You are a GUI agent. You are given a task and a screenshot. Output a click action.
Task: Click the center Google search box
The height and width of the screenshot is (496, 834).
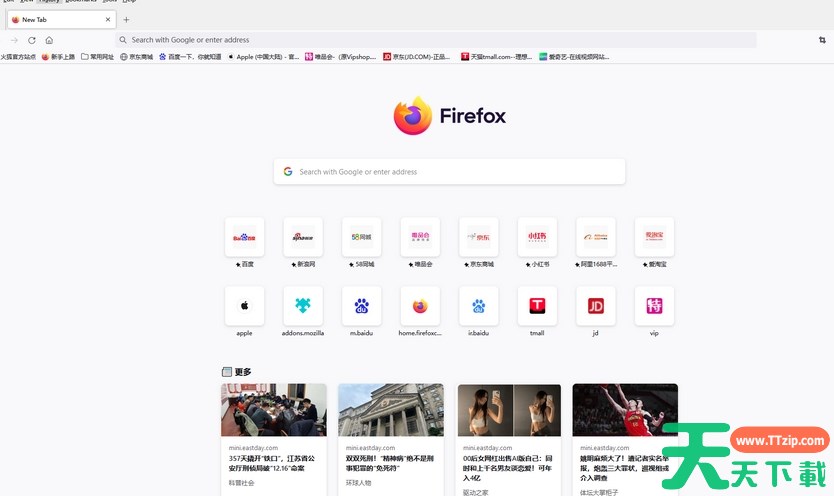pyautogui.click(x=449, y=172)
